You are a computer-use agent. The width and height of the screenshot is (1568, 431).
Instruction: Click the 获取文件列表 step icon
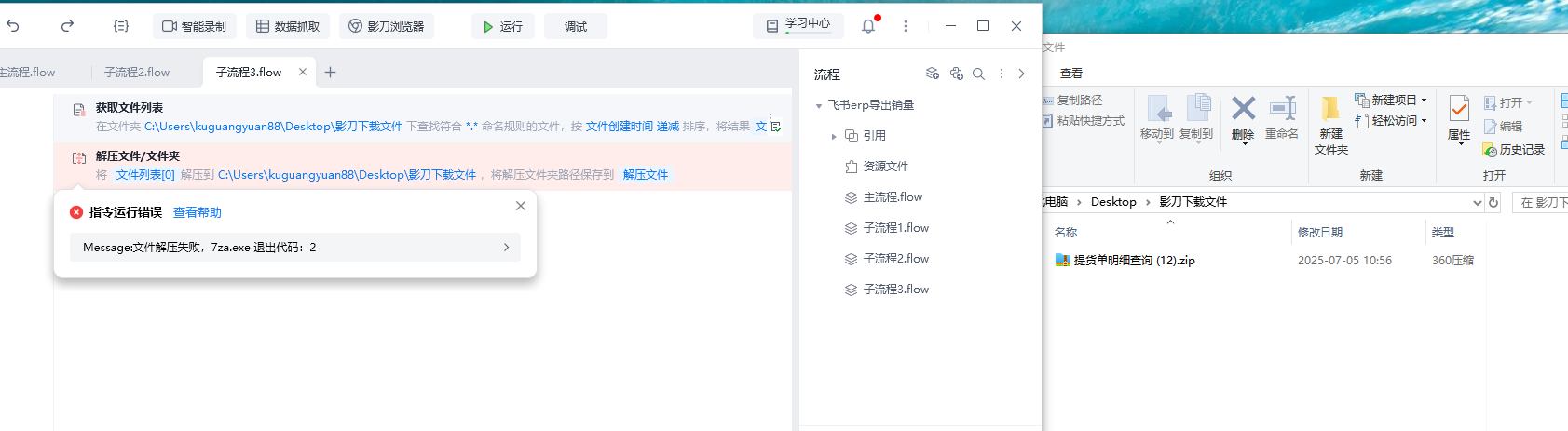pos(79,110)
